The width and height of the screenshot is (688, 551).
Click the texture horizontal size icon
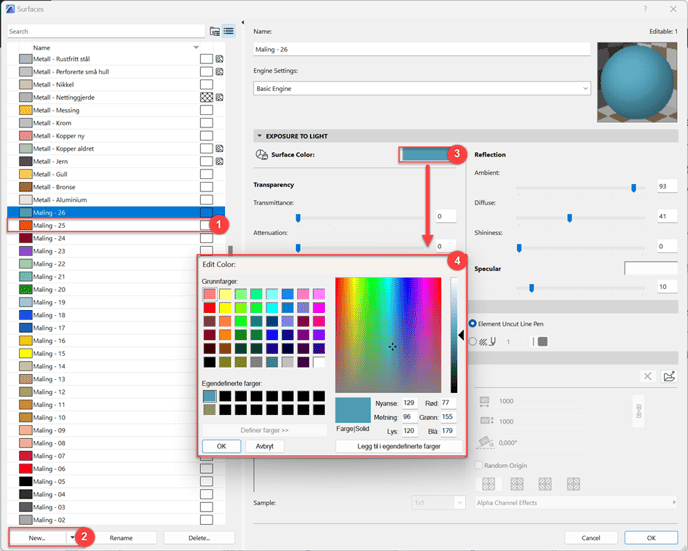[484, 401]
